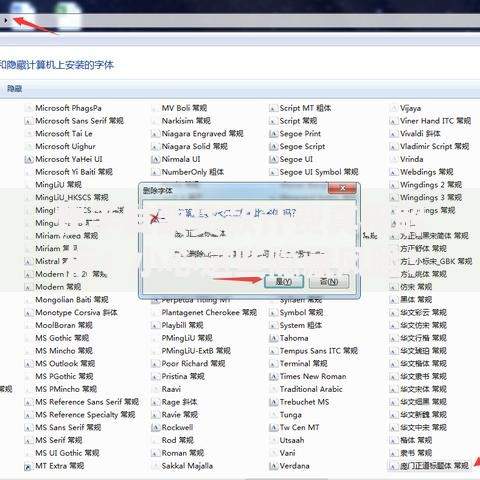
Task: Select the PMingLiU-ExtB font name
Action: tap(196, 351)
